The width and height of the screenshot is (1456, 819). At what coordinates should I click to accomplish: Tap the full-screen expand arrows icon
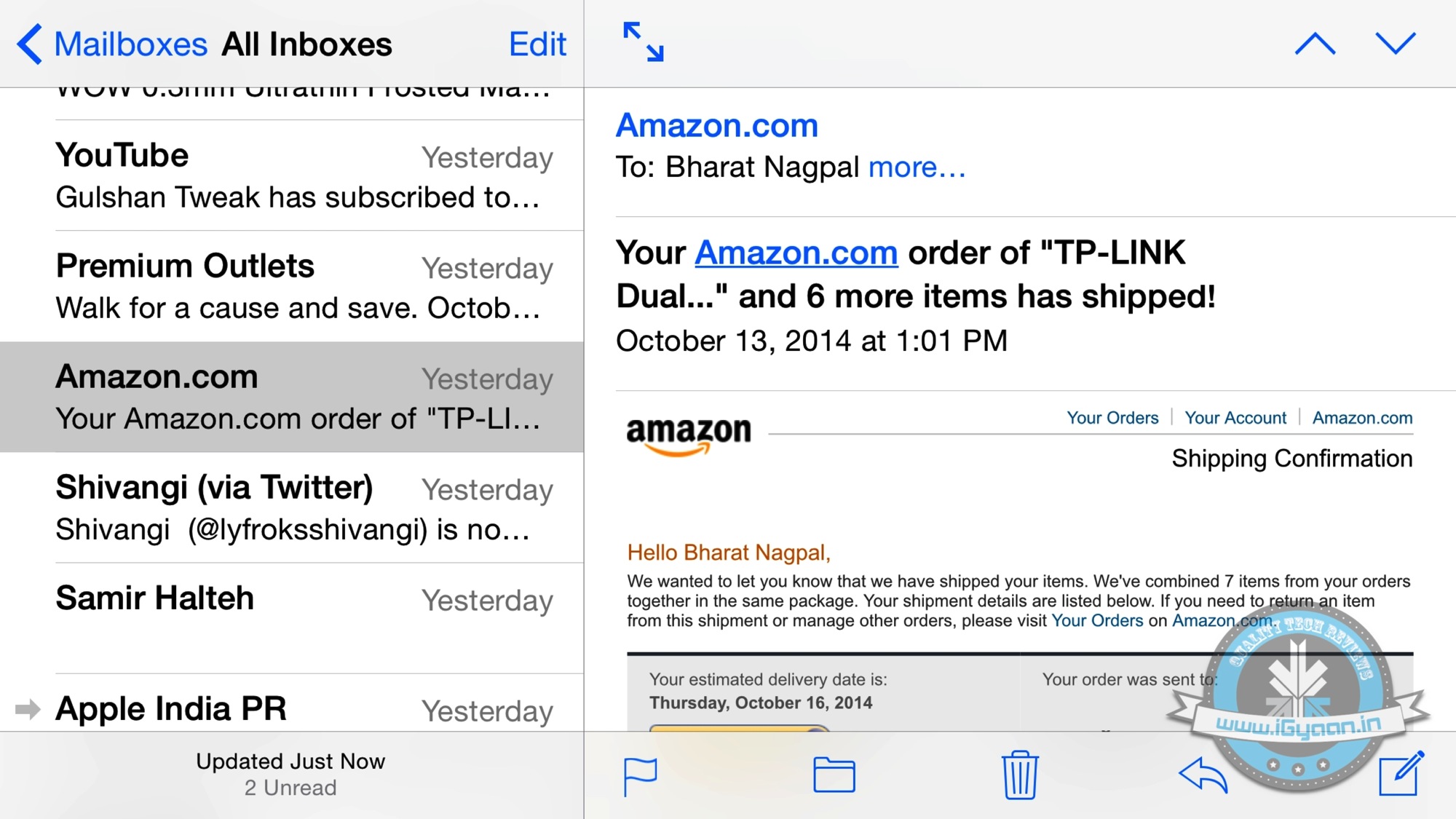pos(644,42)
